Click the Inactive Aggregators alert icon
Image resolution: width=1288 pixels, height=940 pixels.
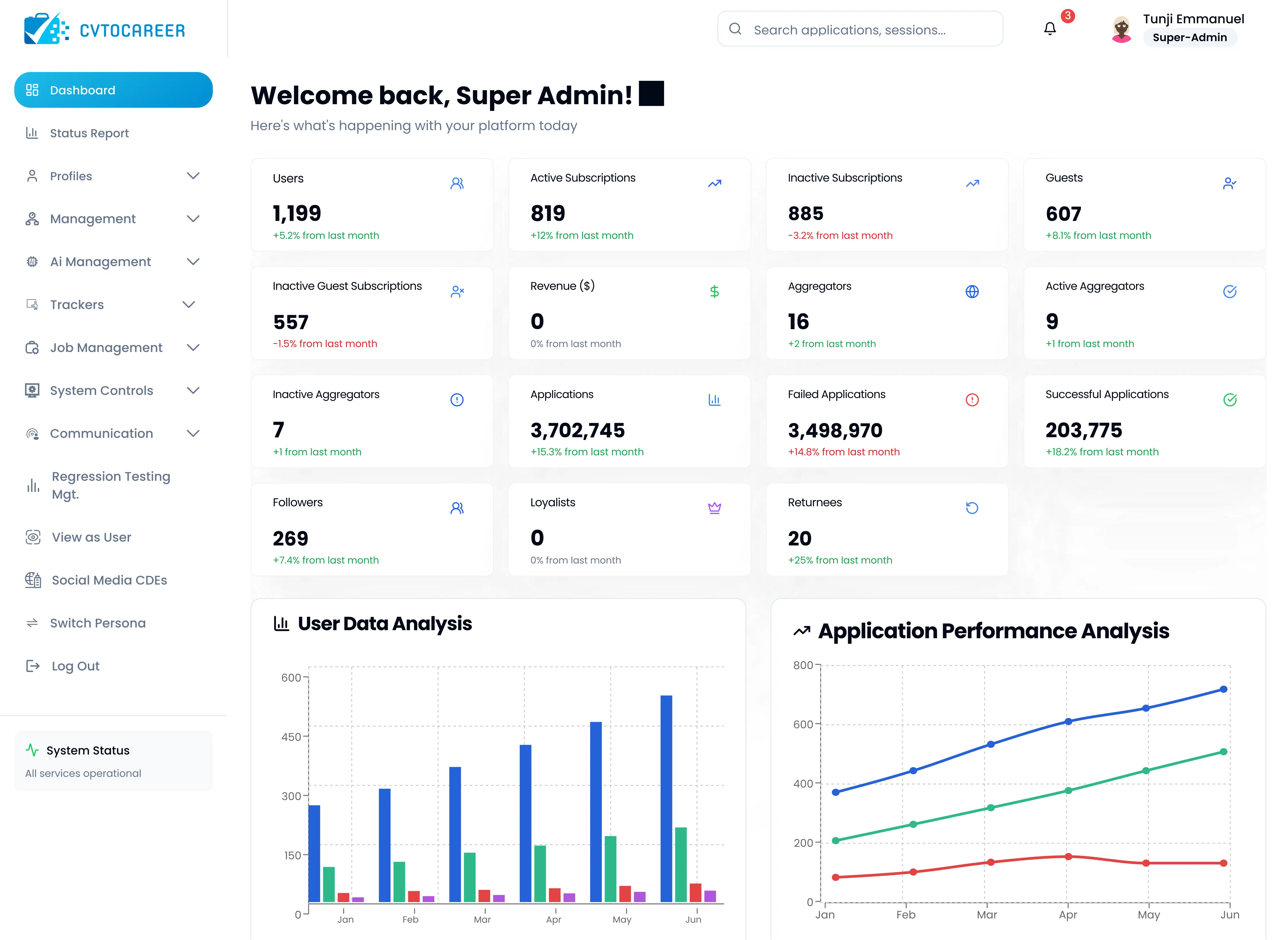coord(457,400)
